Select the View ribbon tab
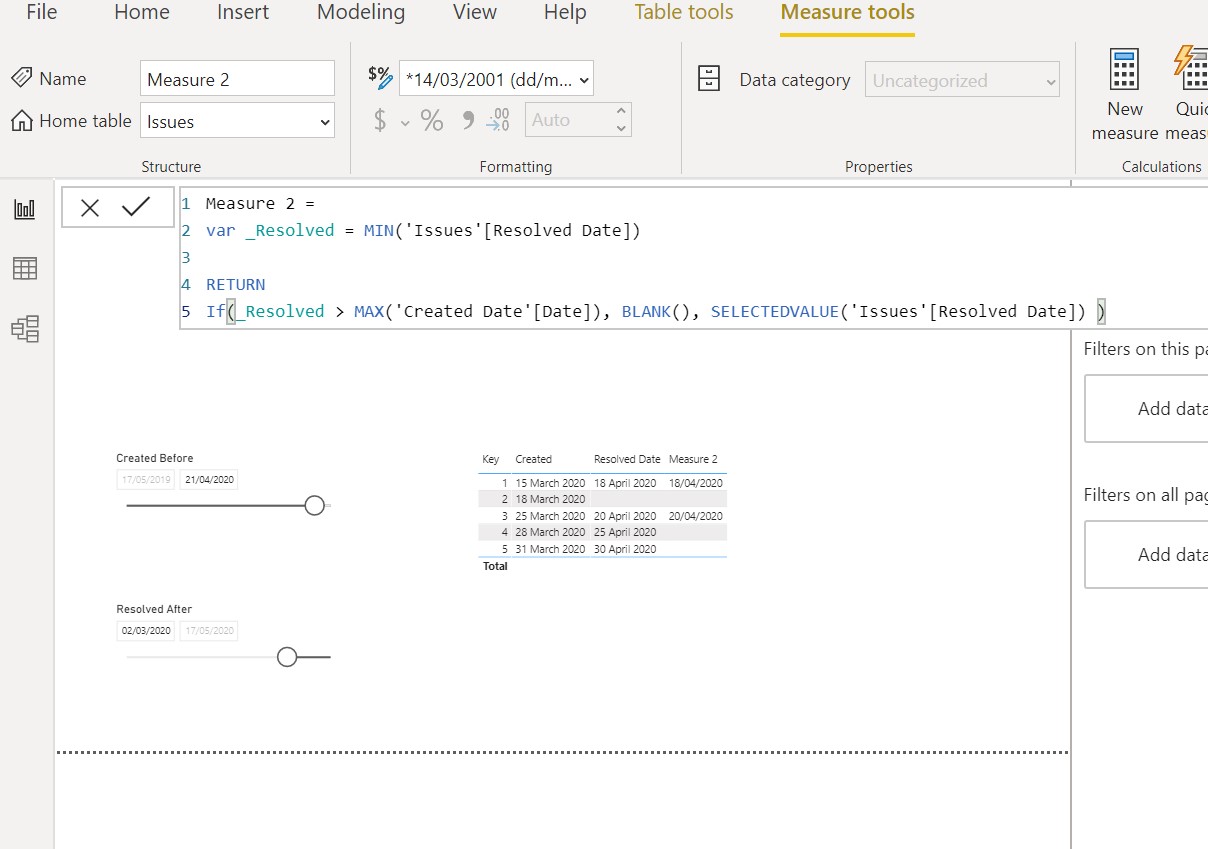Screen dimensions: 1208x849 [475, 13]
